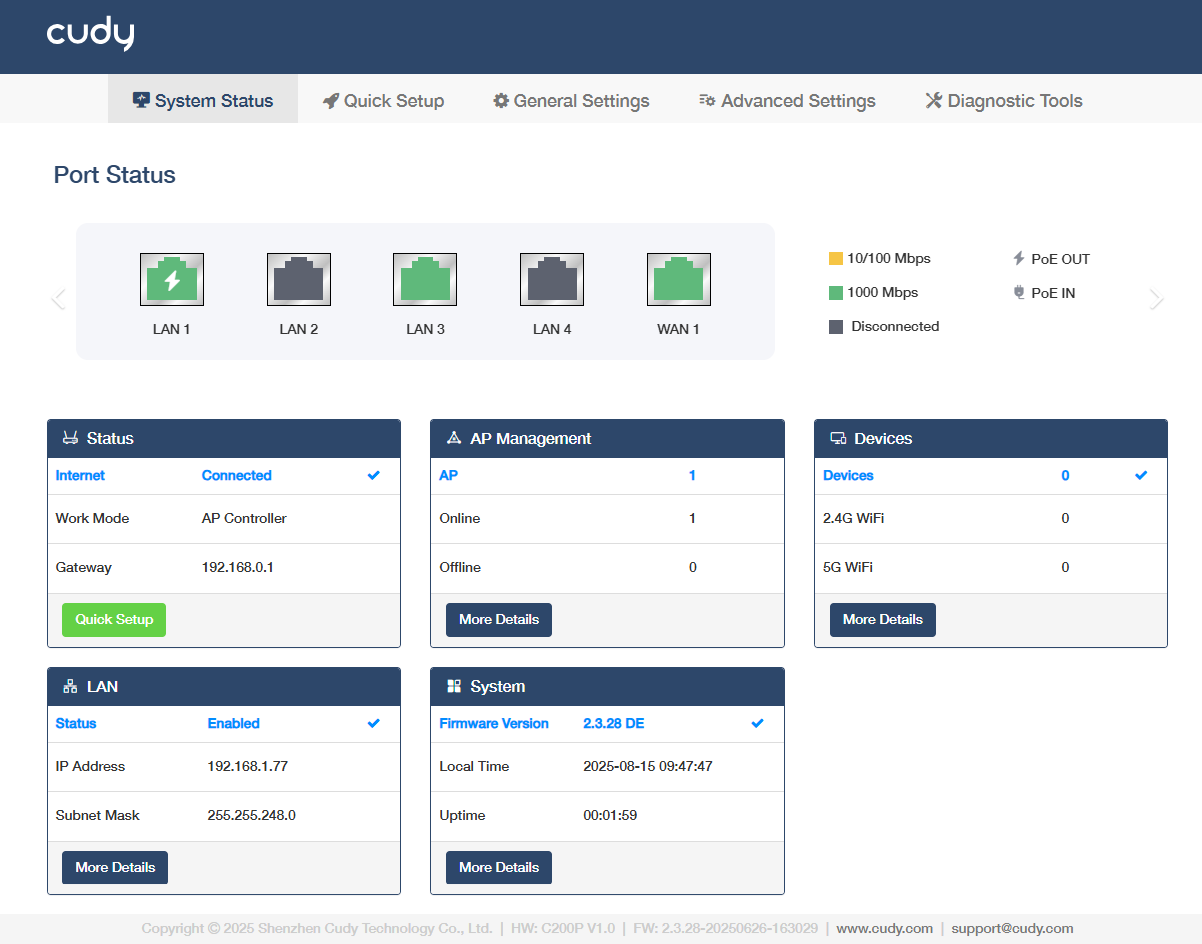Click the 5G WiFi row label
Screen dimensions: 1202x944
(x=848, y=567)
